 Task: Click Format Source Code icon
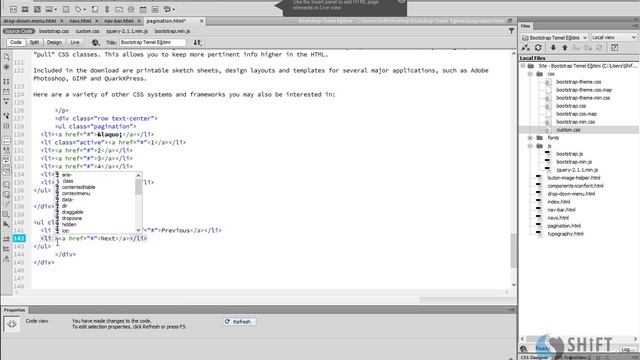coord(6,259)
